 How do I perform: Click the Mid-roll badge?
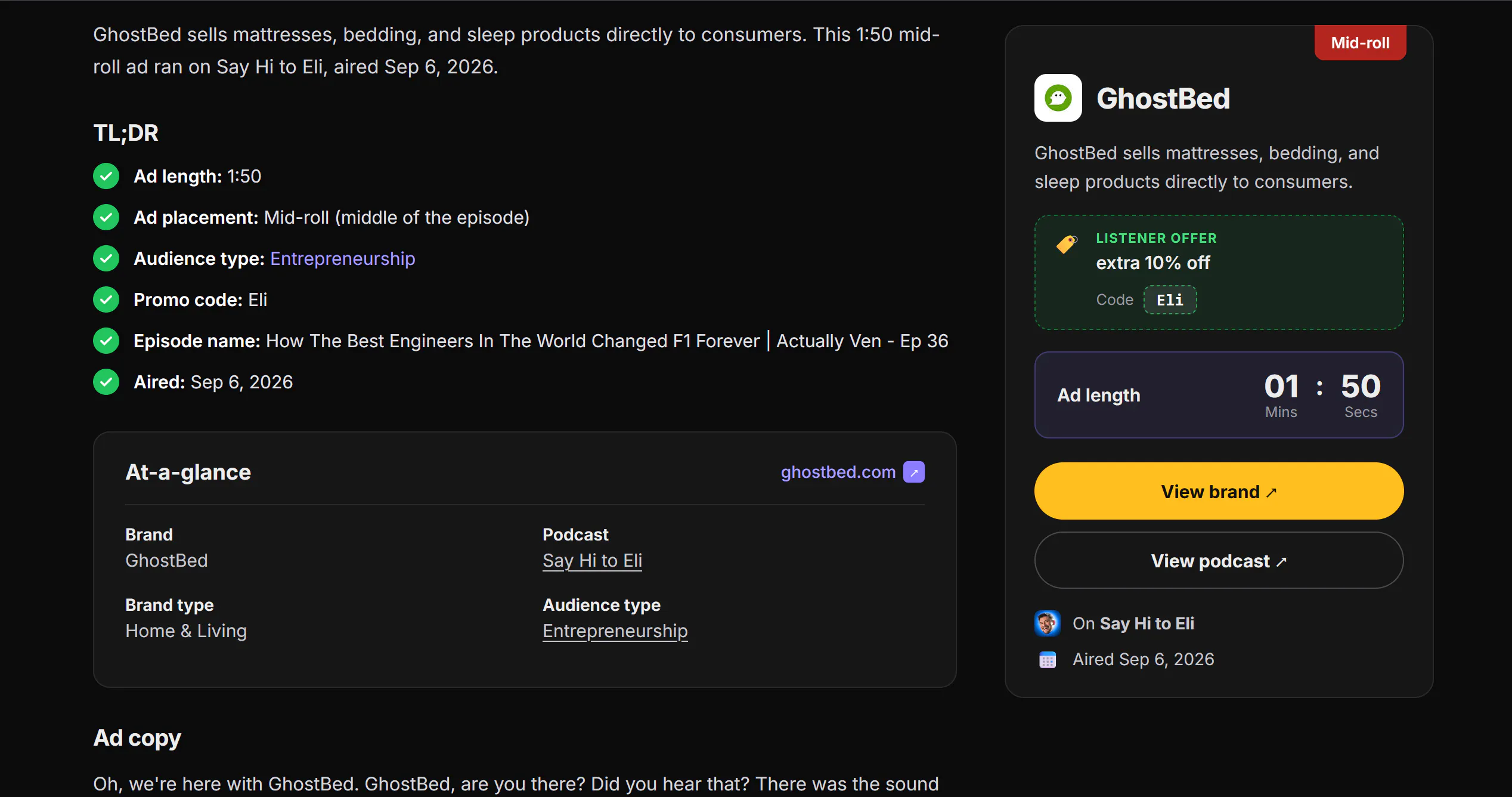[x=1360, y=43]
